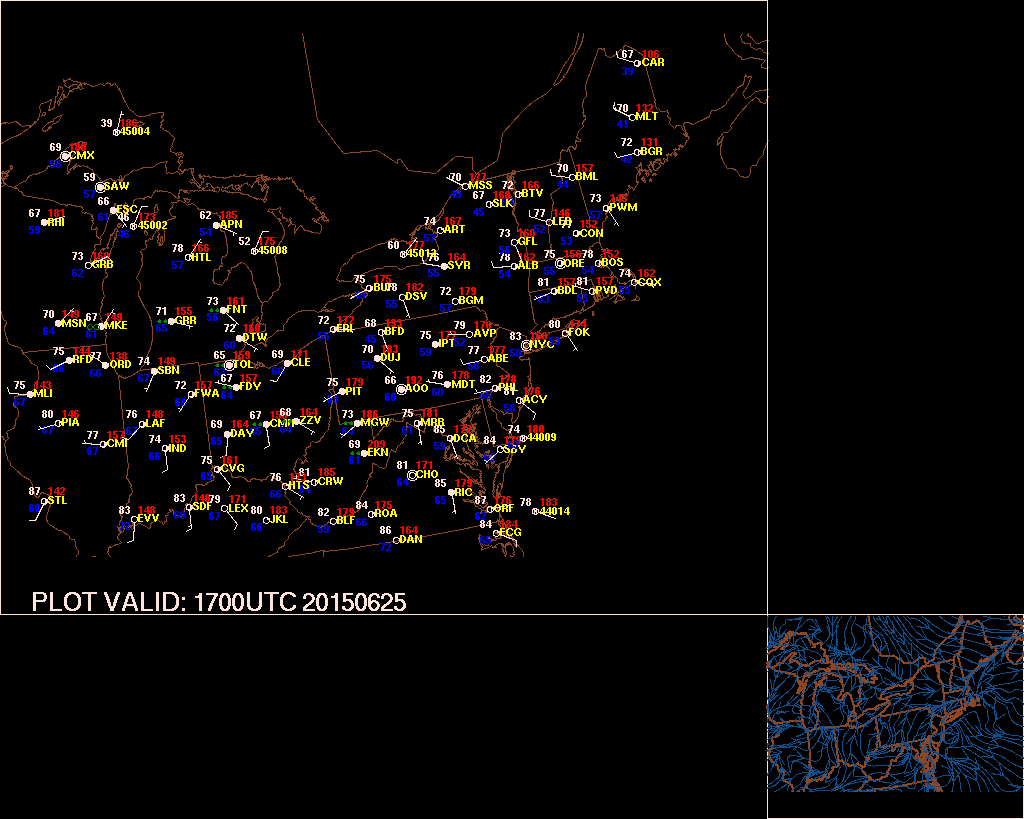Open the streamline map thumbnail
This screenshot has height=819, width=1024.
(895, 703)
